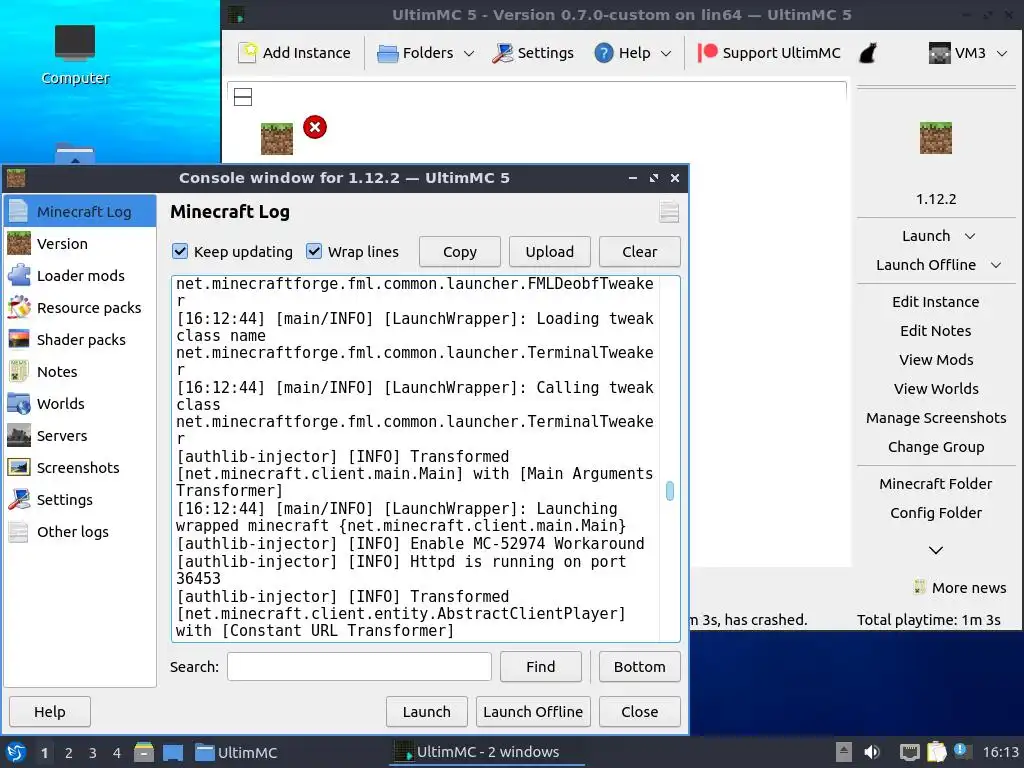
Task: Select the 1.12.2 grass block instance
Action: pyautogui.click(x=277, y=138)
